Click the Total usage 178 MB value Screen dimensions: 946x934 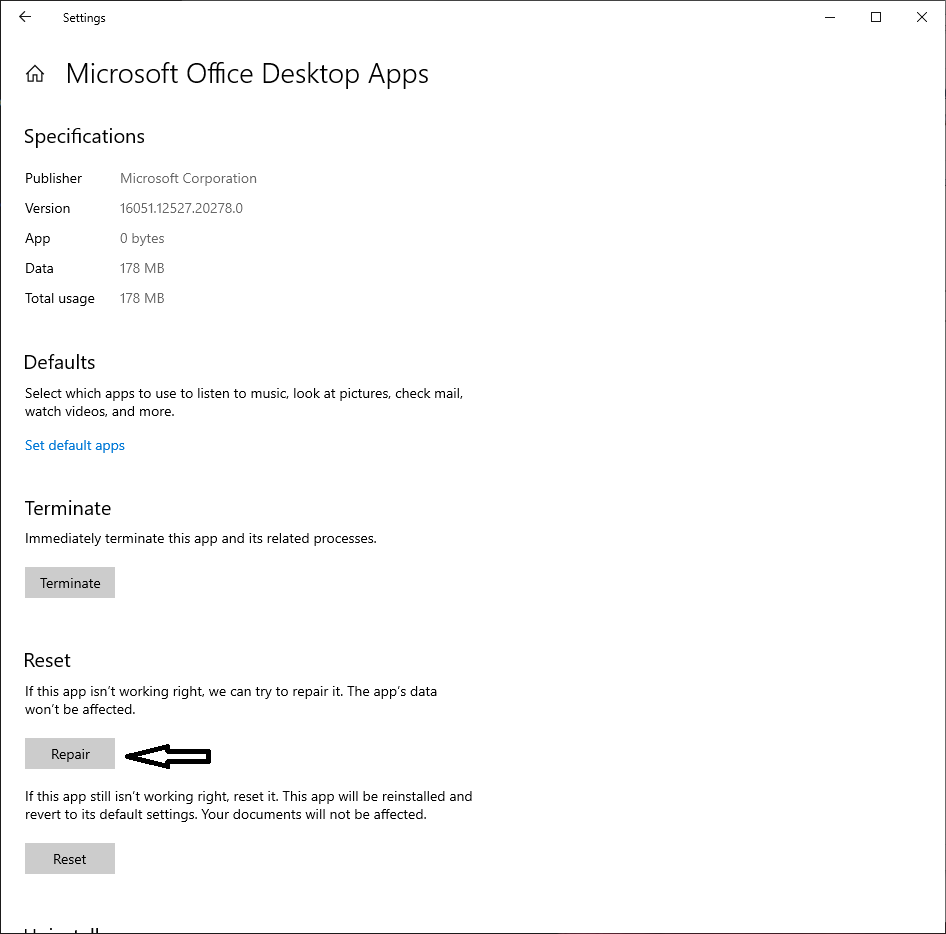point(142,298)
